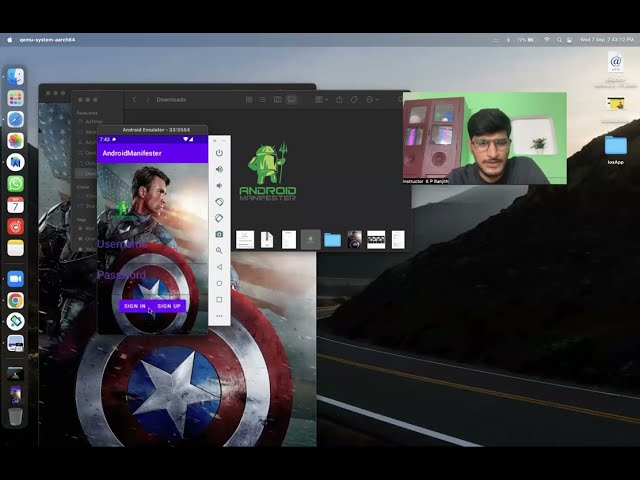Rotate the emulator right

219,218
